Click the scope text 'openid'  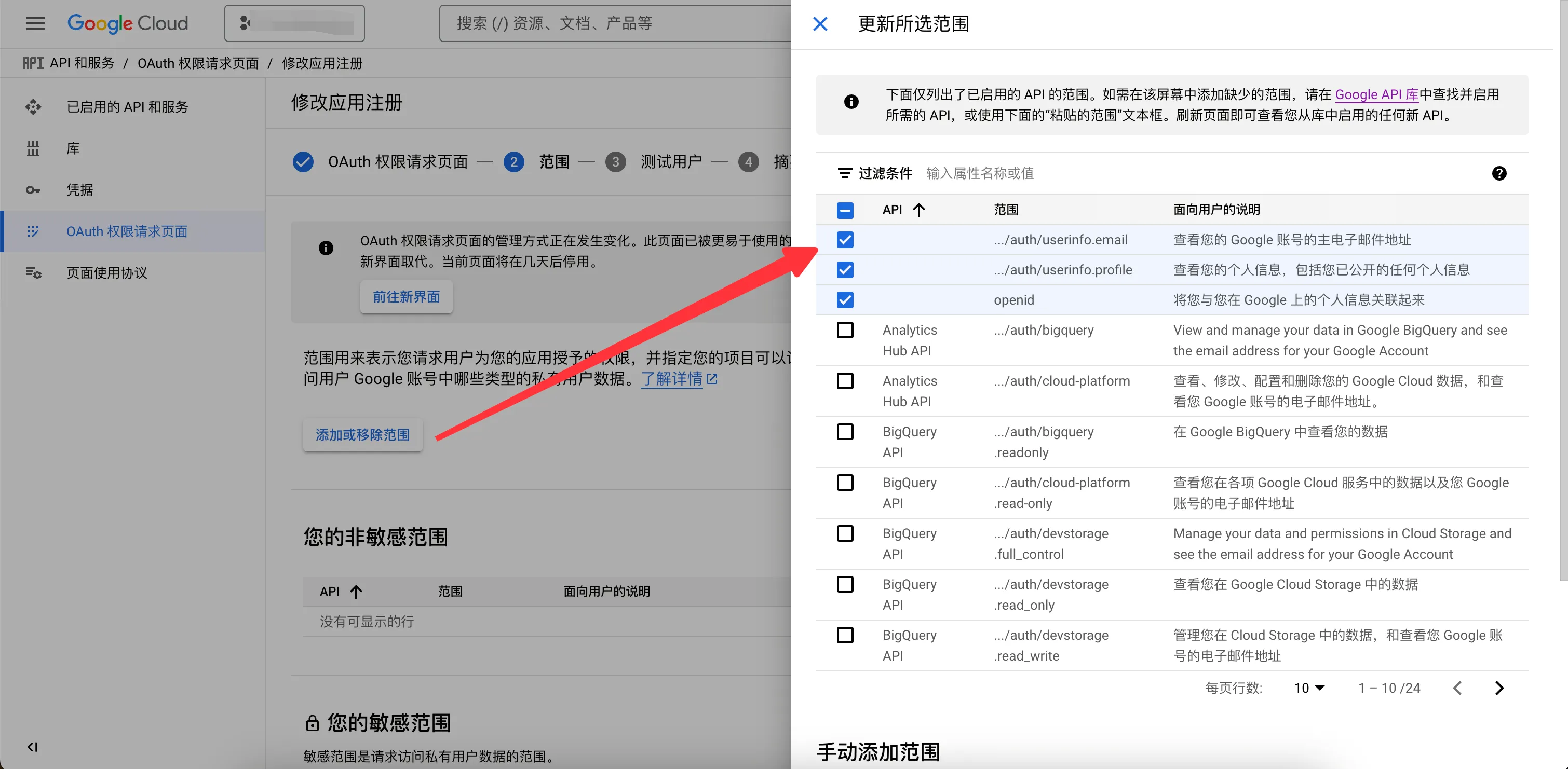coord(1013,300)
